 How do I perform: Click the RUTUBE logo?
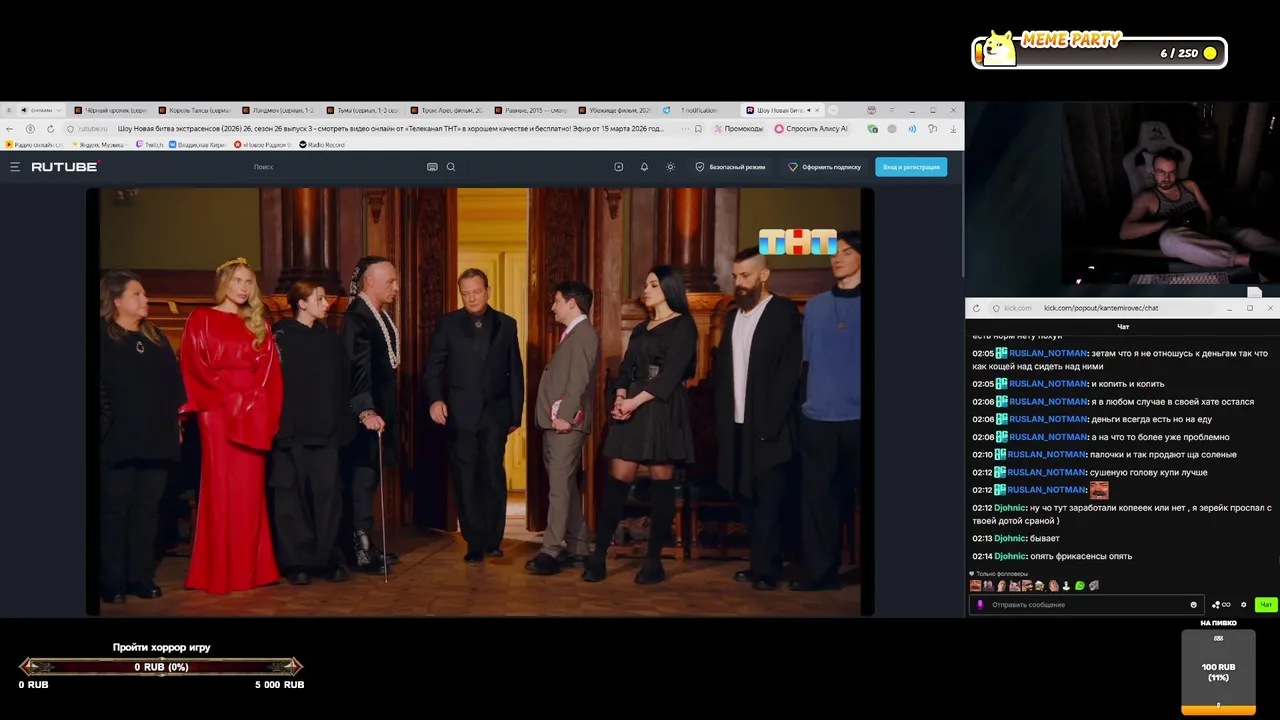[64, 167]
